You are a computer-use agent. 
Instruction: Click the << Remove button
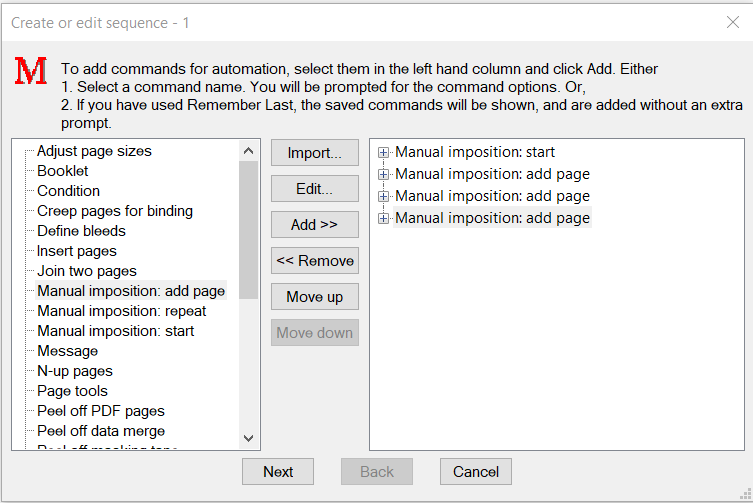[315, 261]
